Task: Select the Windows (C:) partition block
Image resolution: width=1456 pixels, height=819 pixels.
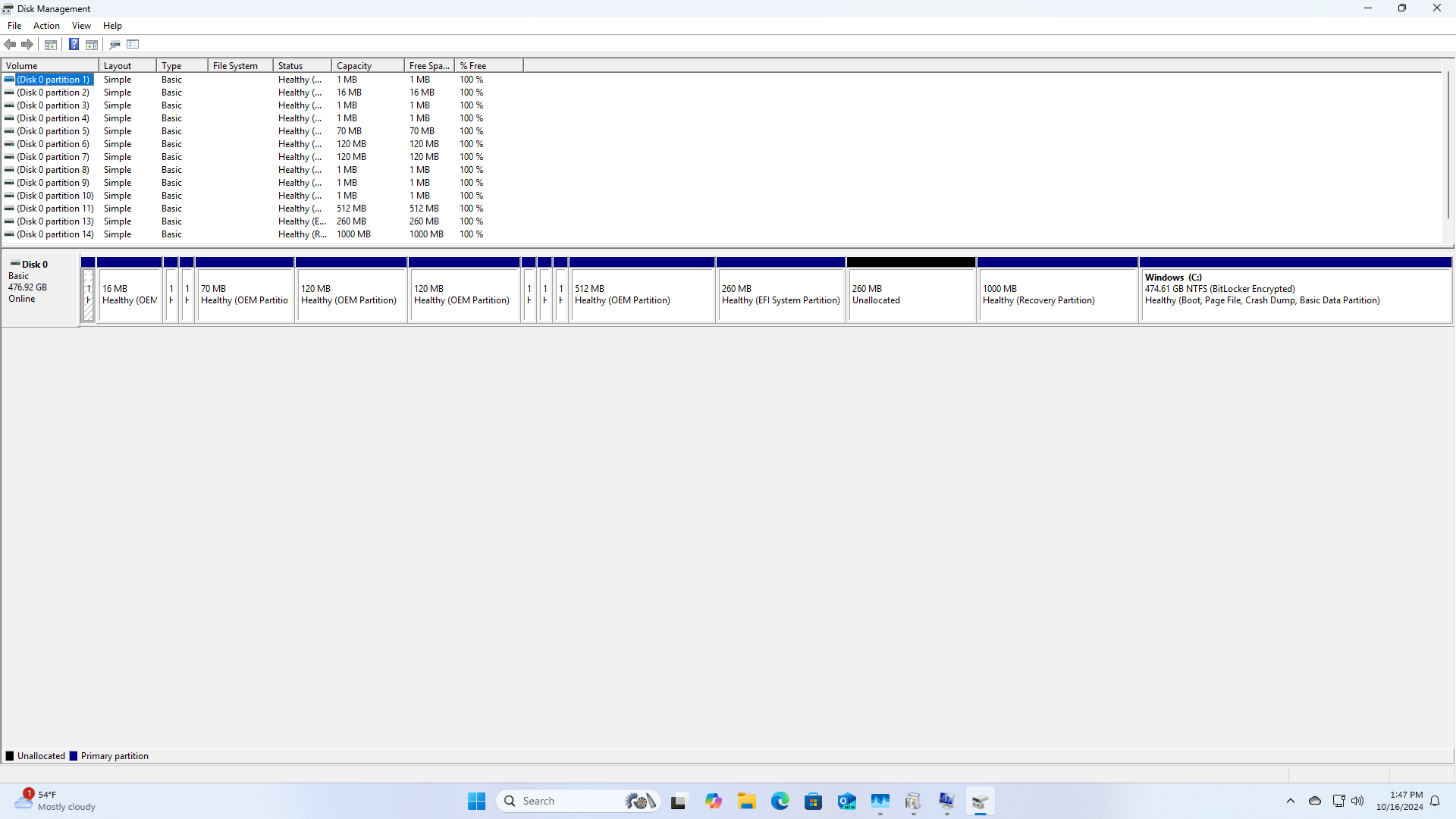Action: pos(1294,296)
